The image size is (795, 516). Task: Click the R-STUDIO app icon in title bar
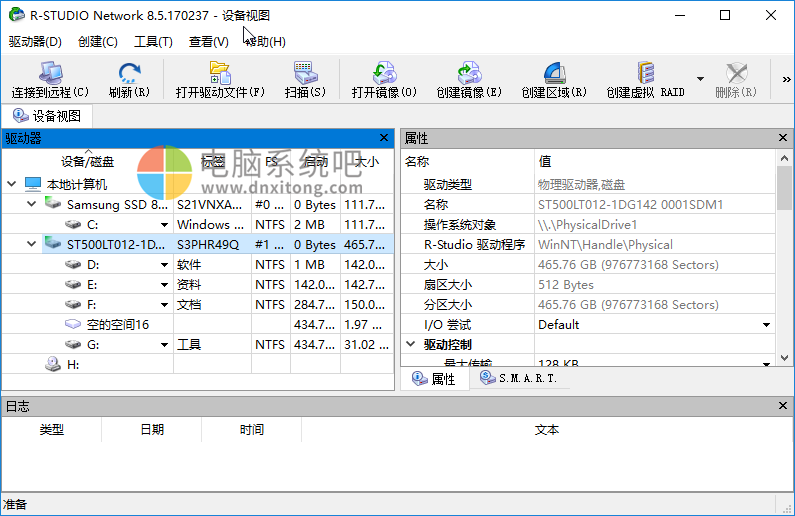(16, 15)
